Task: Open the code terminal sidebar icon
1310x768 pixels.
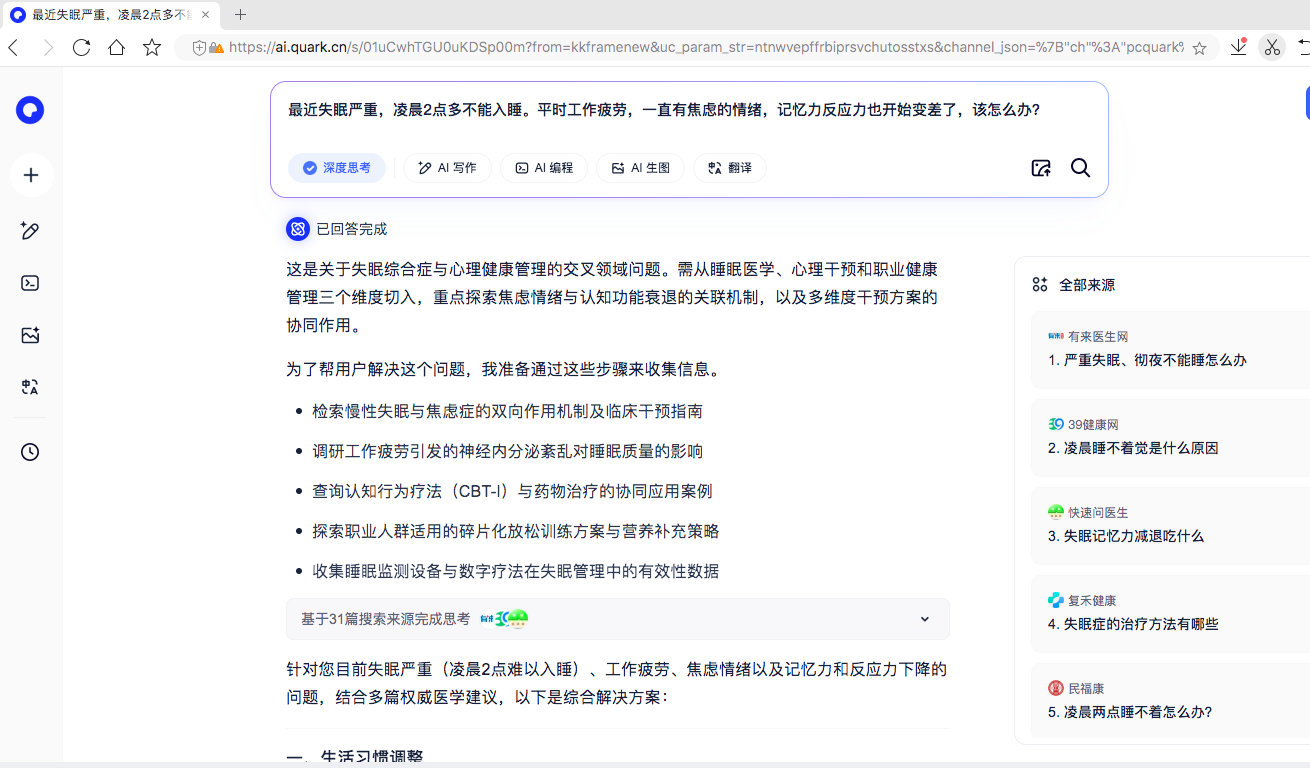Action: point(30,283)
